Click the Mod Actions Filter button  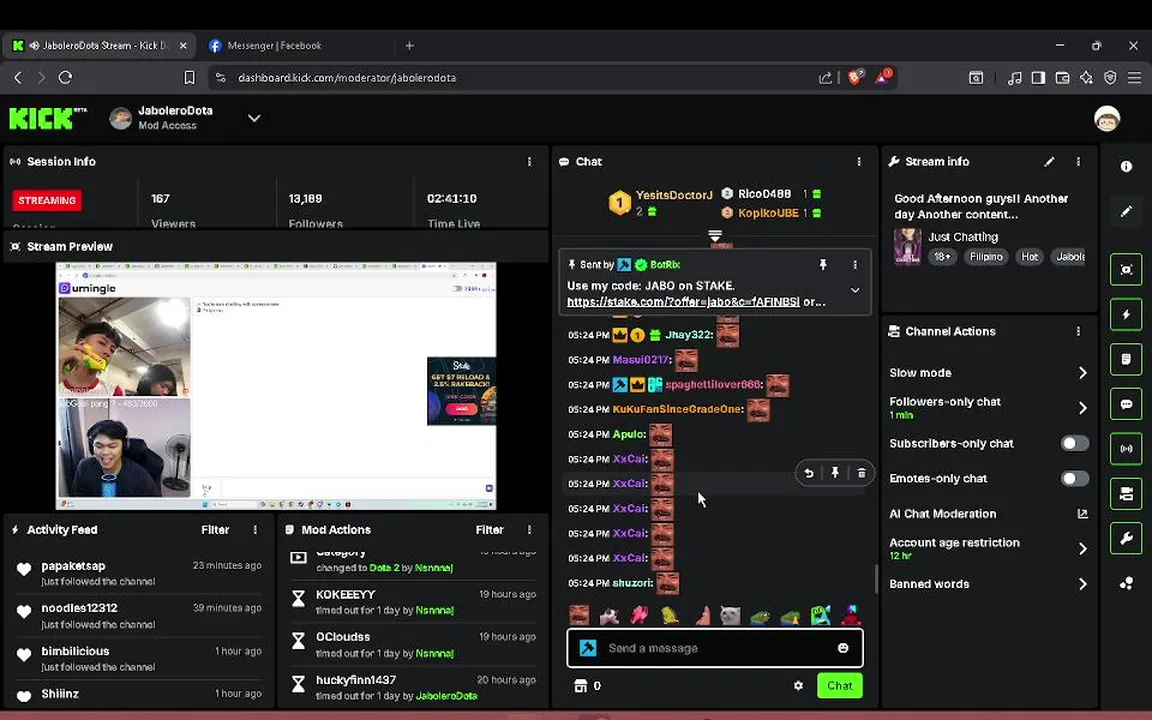[489, 530]
